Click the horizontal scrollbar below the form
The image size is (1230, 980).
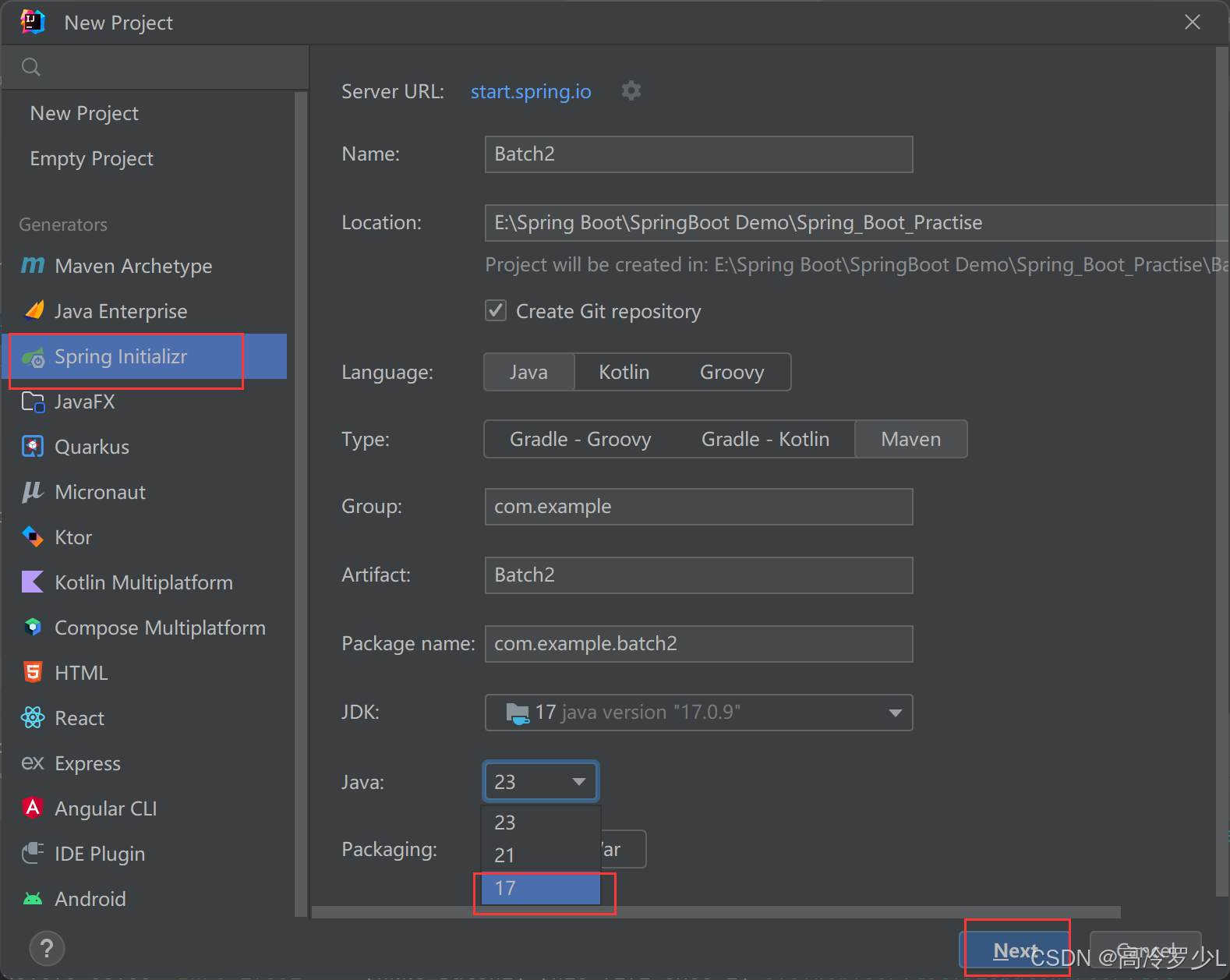click(x=716, y=912)
